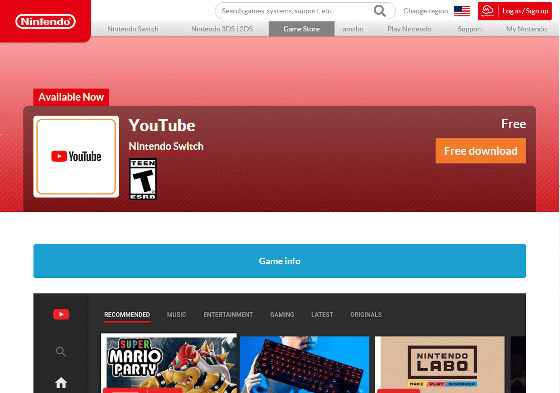Click the My Nintendo account icon
560x393 pixels.
(x=488, y=11)
